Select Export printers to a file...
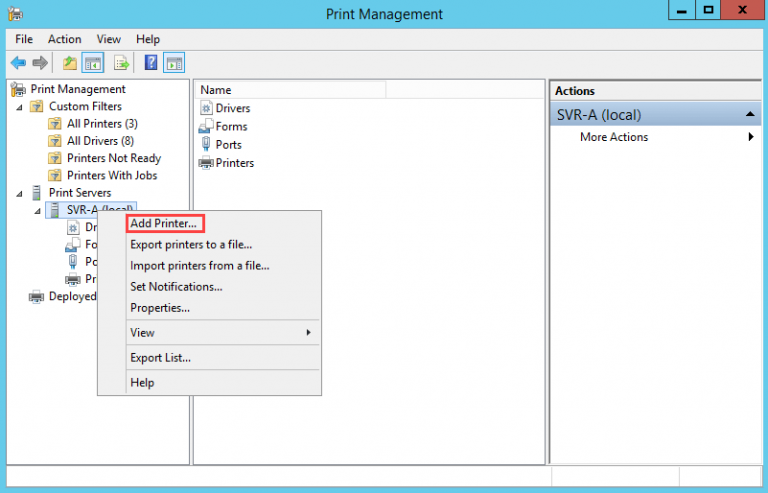768x493 pixels. click(x=191, y=244)
